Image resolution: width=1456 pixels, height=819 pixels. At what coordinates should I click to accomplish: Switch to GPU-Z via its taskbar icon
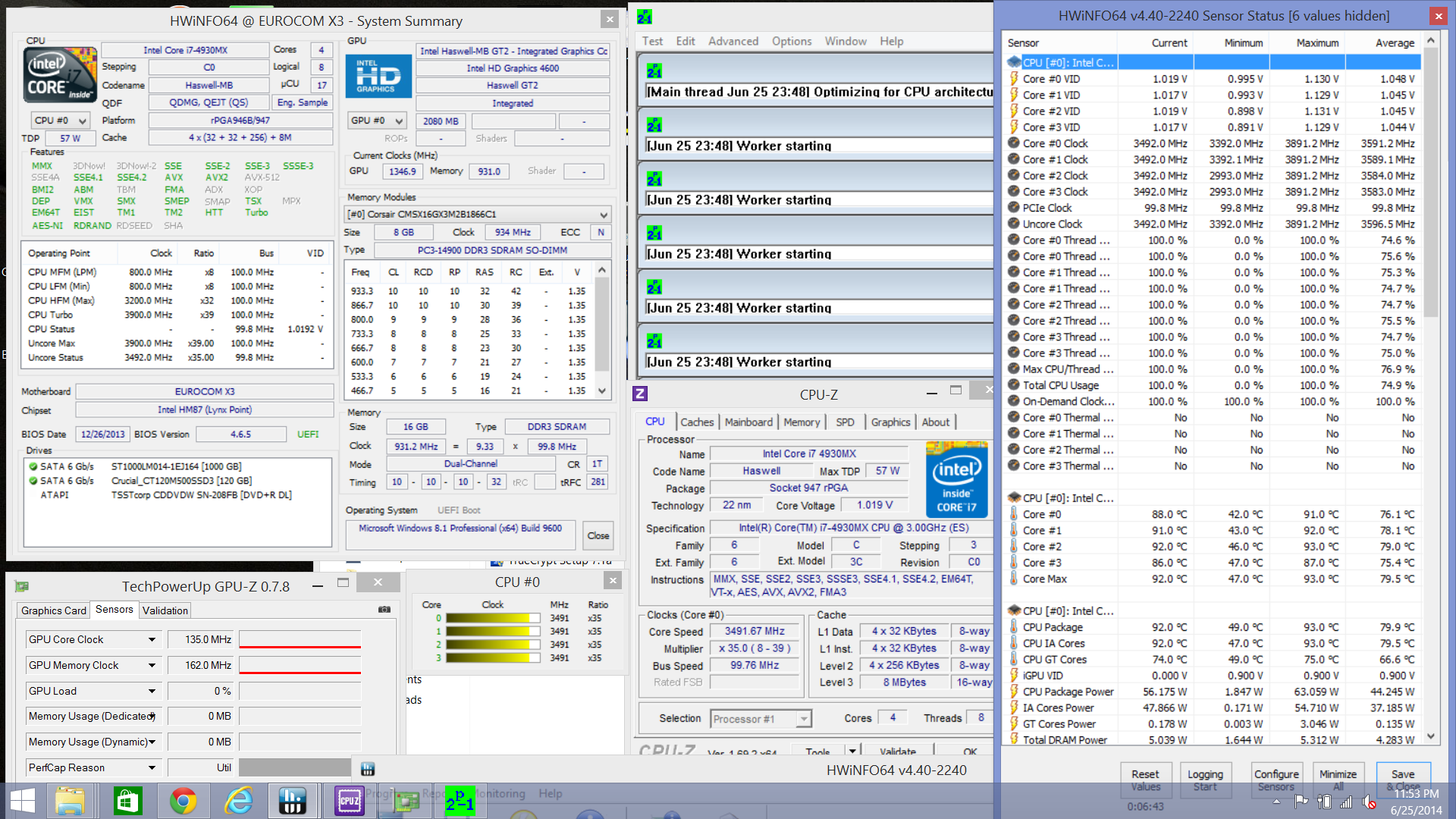tap(405, 801)
